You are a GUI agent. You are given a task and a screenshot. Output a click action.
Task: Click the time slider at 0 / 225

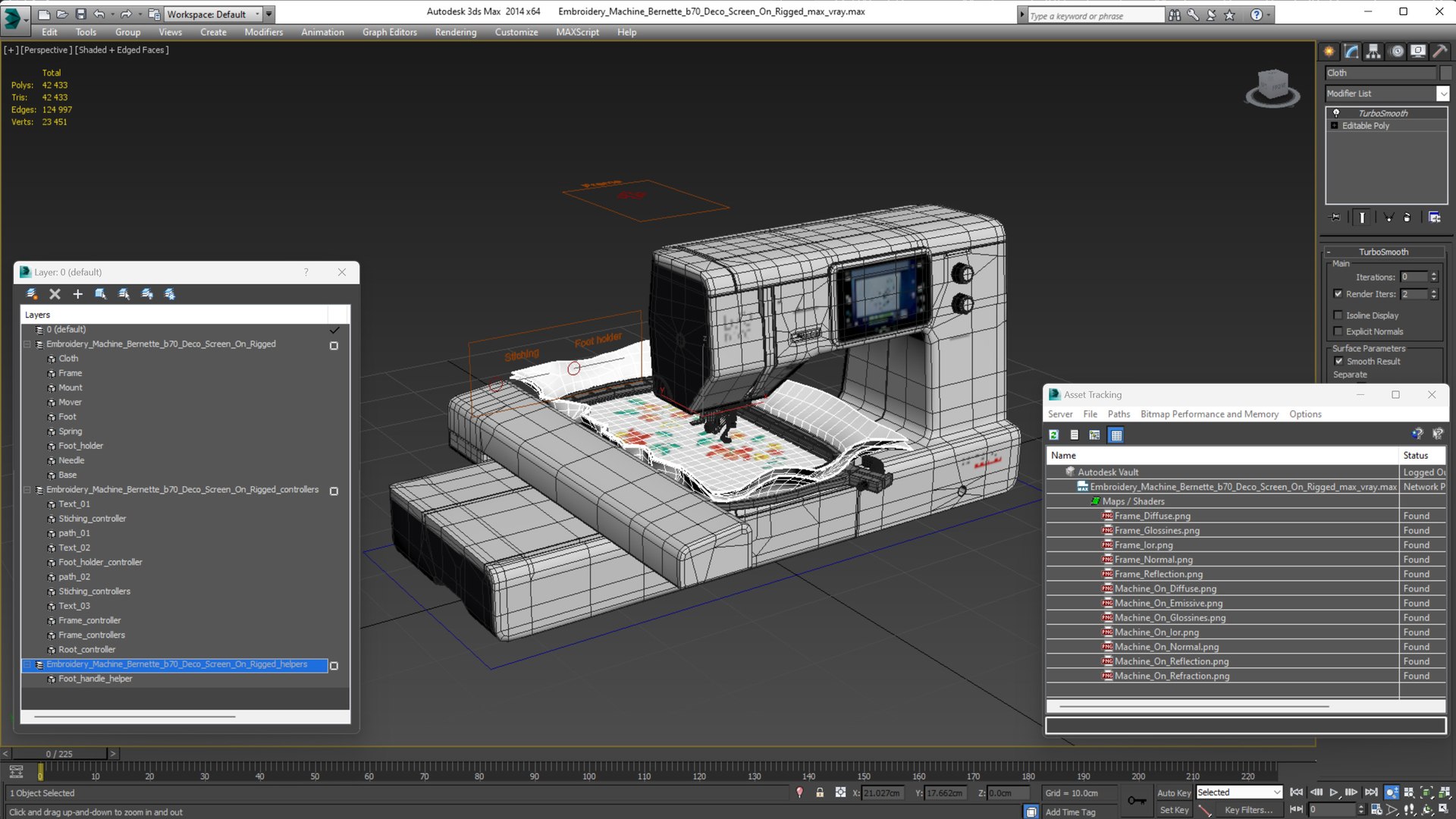click(x=59, y=754)
